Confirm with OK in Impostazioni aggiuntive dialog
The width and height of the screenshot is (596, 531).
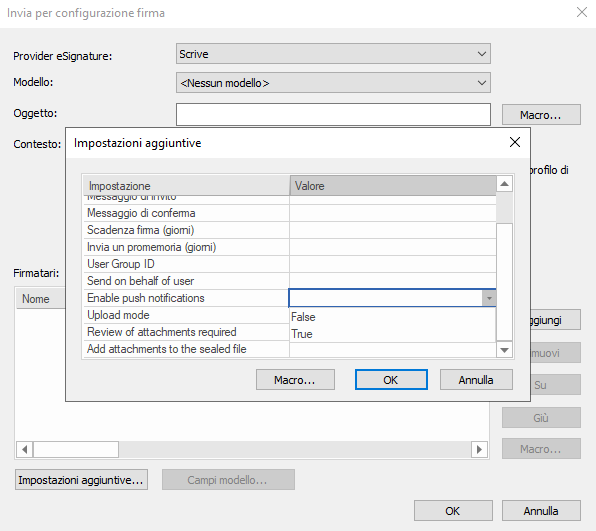click(391, 380)
